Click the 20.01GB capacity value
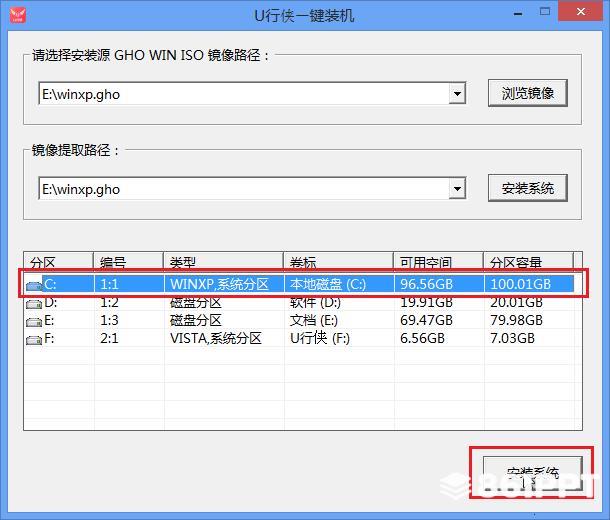This screenshot has height=520, width=610. point(516,303)
